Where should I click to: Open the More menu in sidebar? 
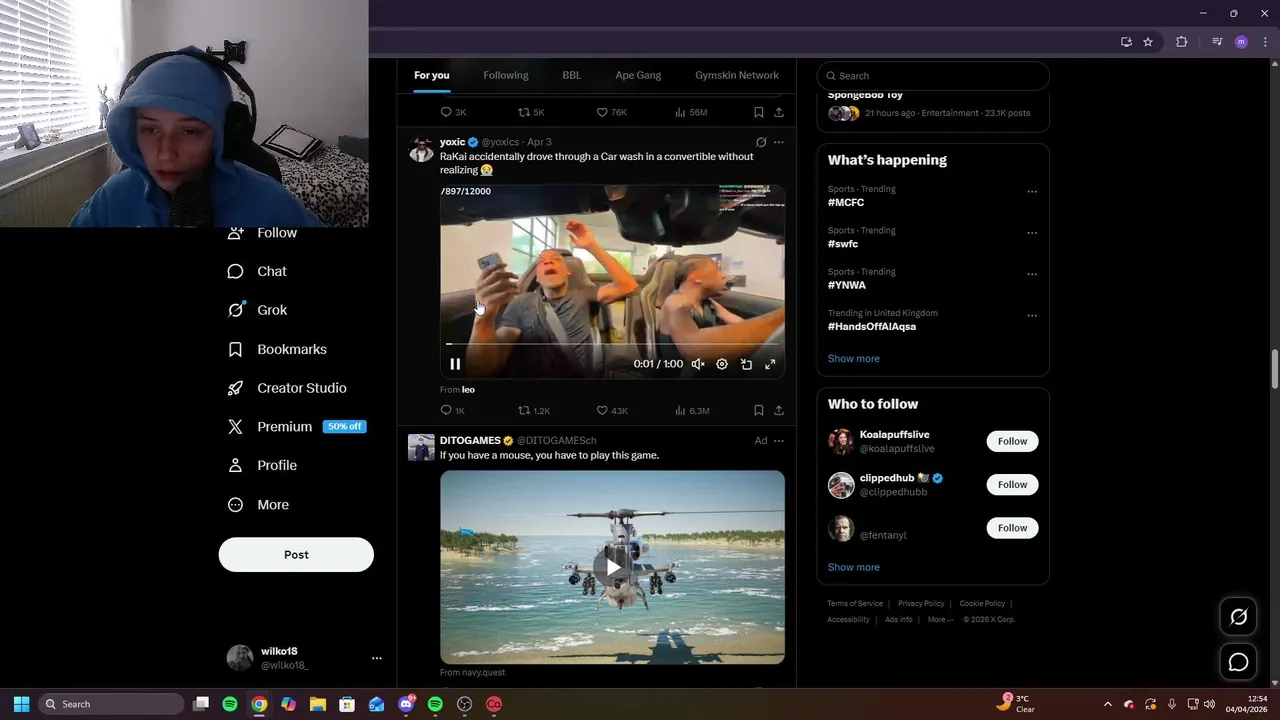[x=258, y=505]
